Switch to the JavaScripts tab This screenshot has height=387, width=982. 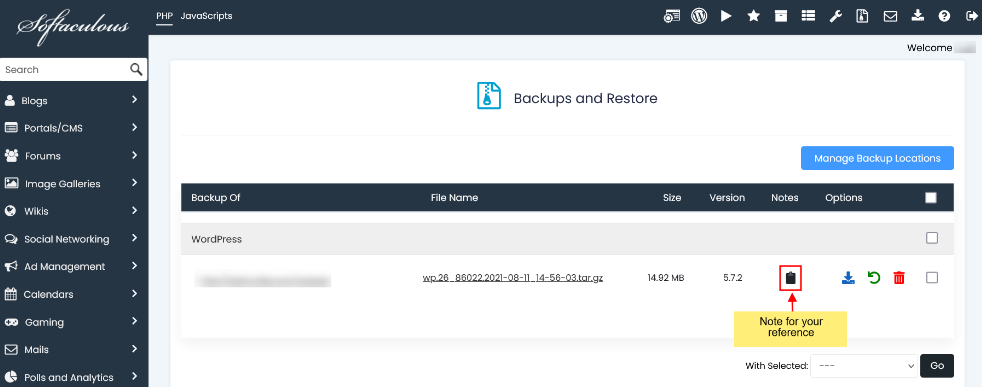[x=206, y=16]
